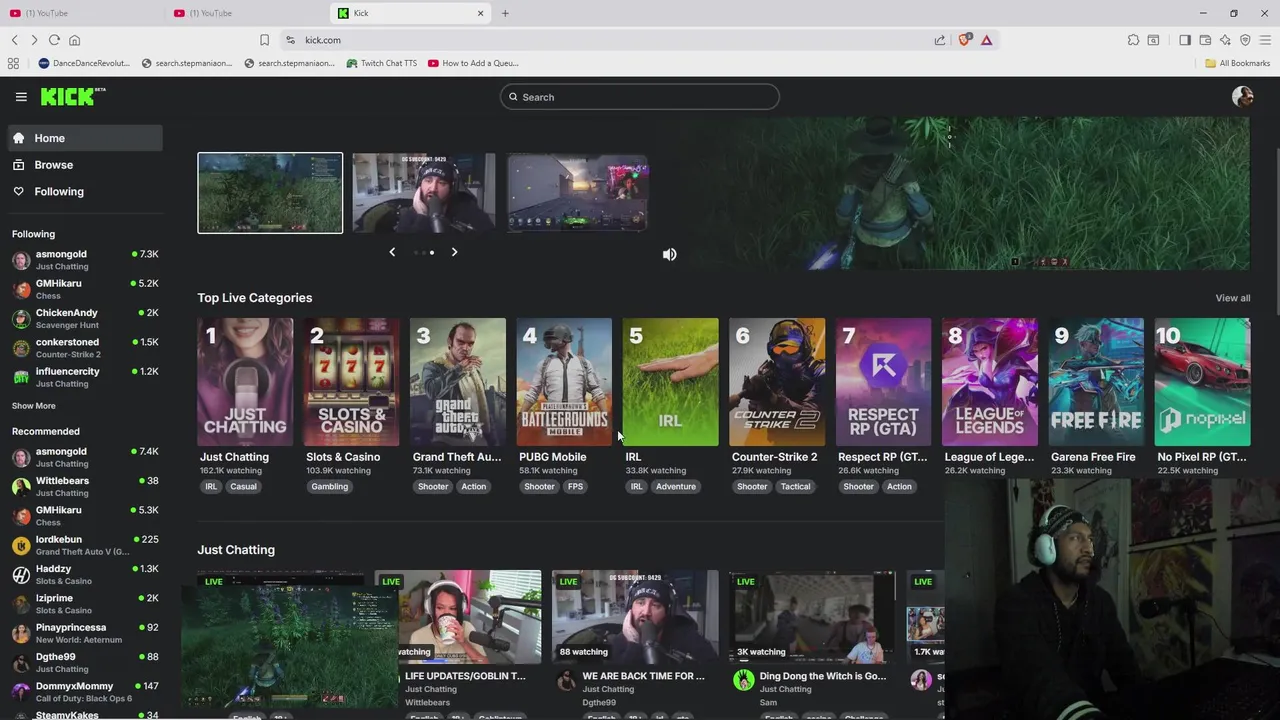Expand Show More under Following

point(34,406)
